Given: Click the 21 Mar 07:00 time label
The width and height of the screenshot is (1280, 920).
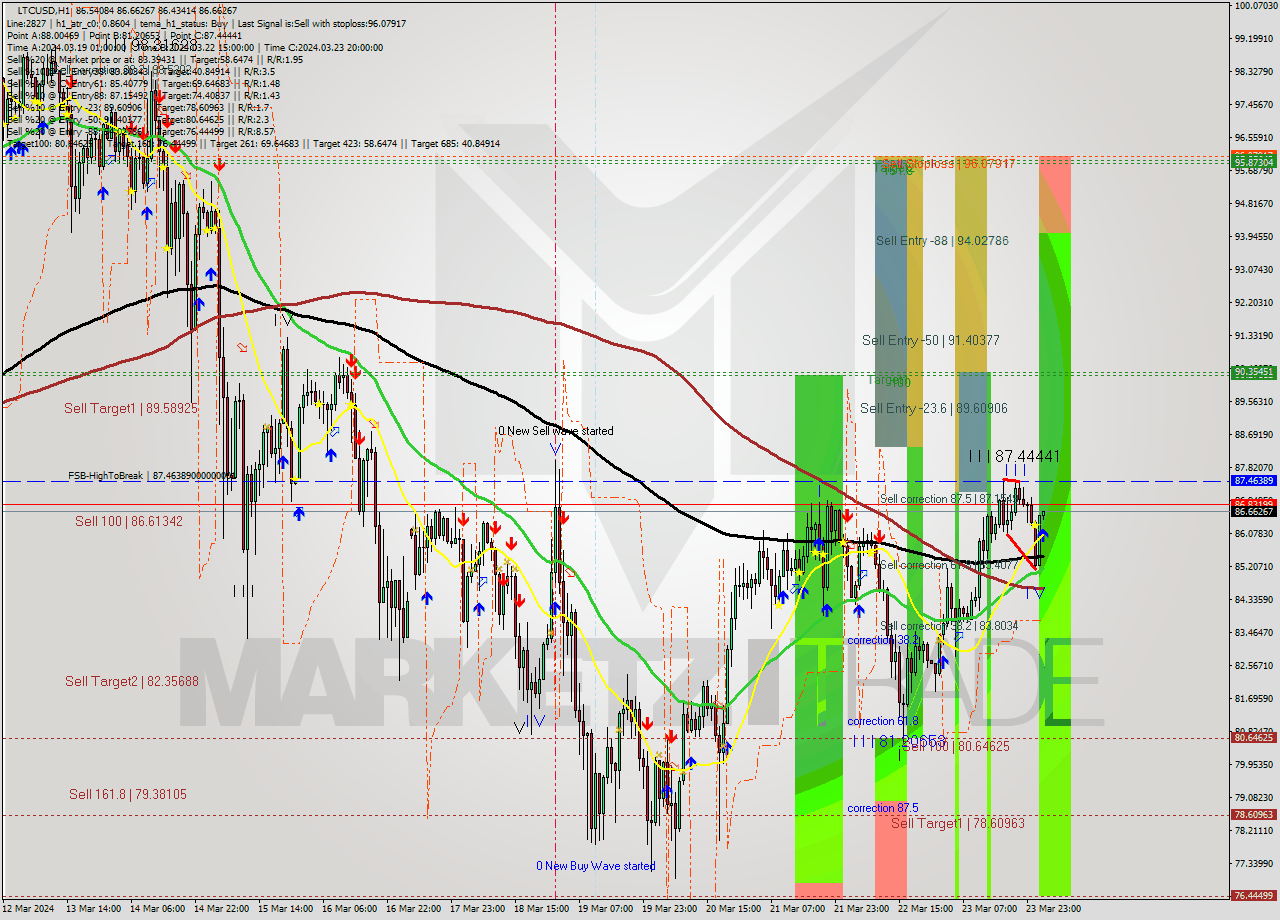Looking at the screenshot, I should click(797, 909).
